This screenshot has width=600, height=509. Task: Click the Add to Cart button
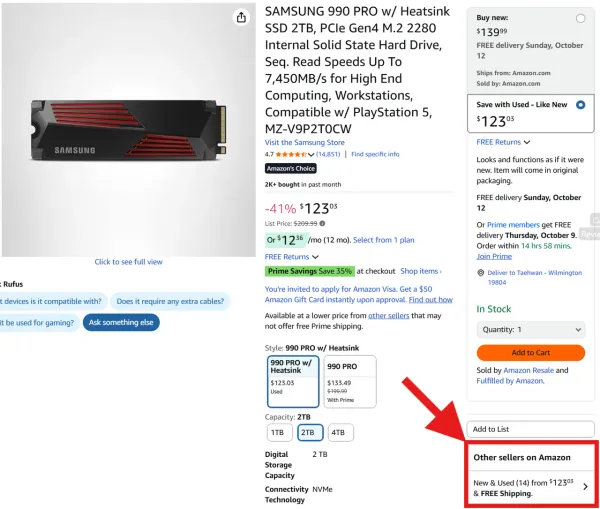point(530,352)
